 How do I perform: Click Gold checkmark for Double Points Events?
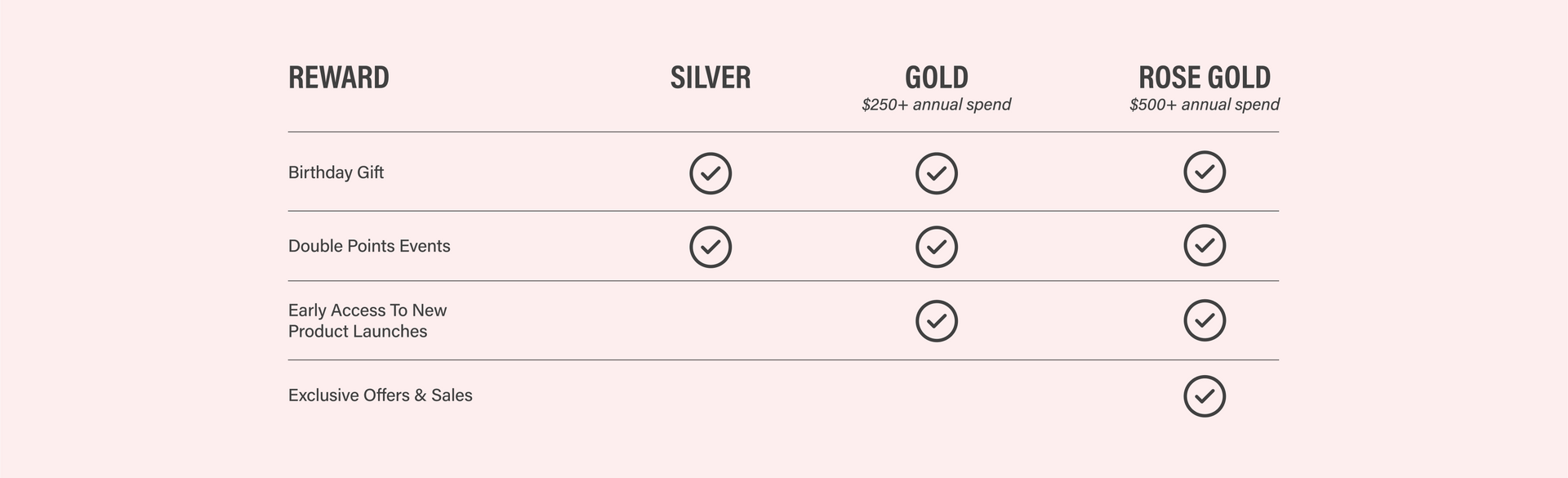(936, 247)
